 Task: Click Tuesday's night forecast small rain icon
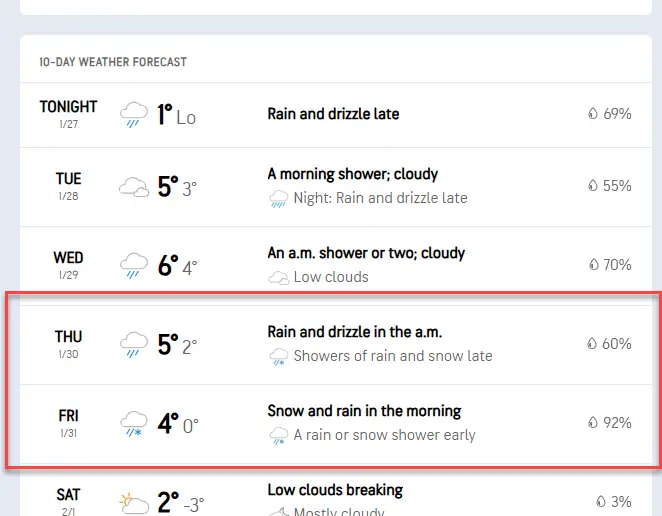(279, 199)
